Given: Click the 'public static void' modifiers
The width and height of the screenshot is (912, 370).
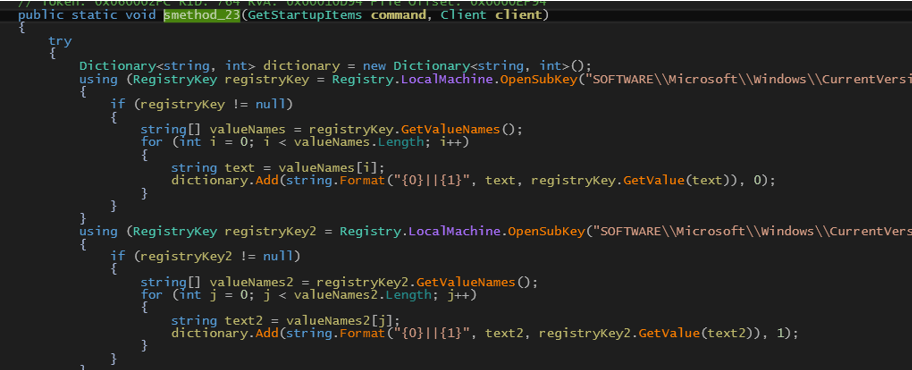Looking at the screenshot, I should [x=87, y=15].
